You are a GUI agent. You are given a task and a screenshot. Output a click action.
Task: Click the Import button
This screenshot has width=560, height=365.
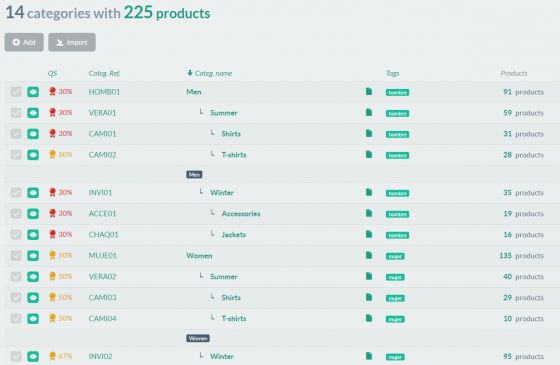72,42
